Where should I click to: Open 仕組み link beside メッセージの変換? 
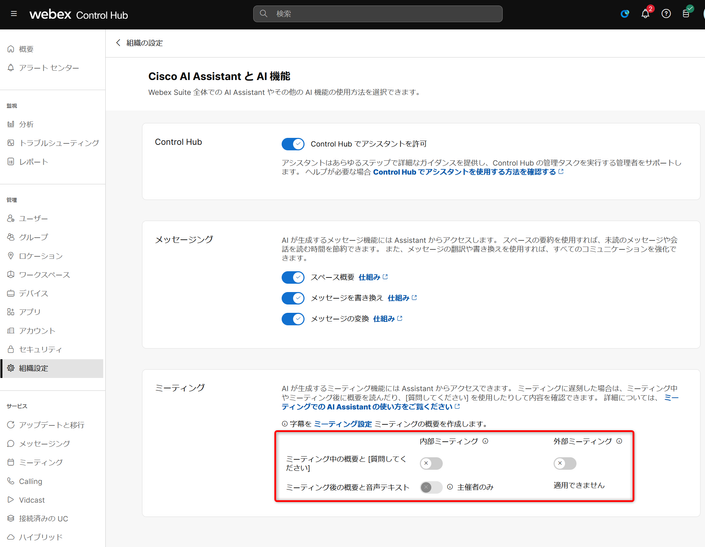(x=388, y=319)
